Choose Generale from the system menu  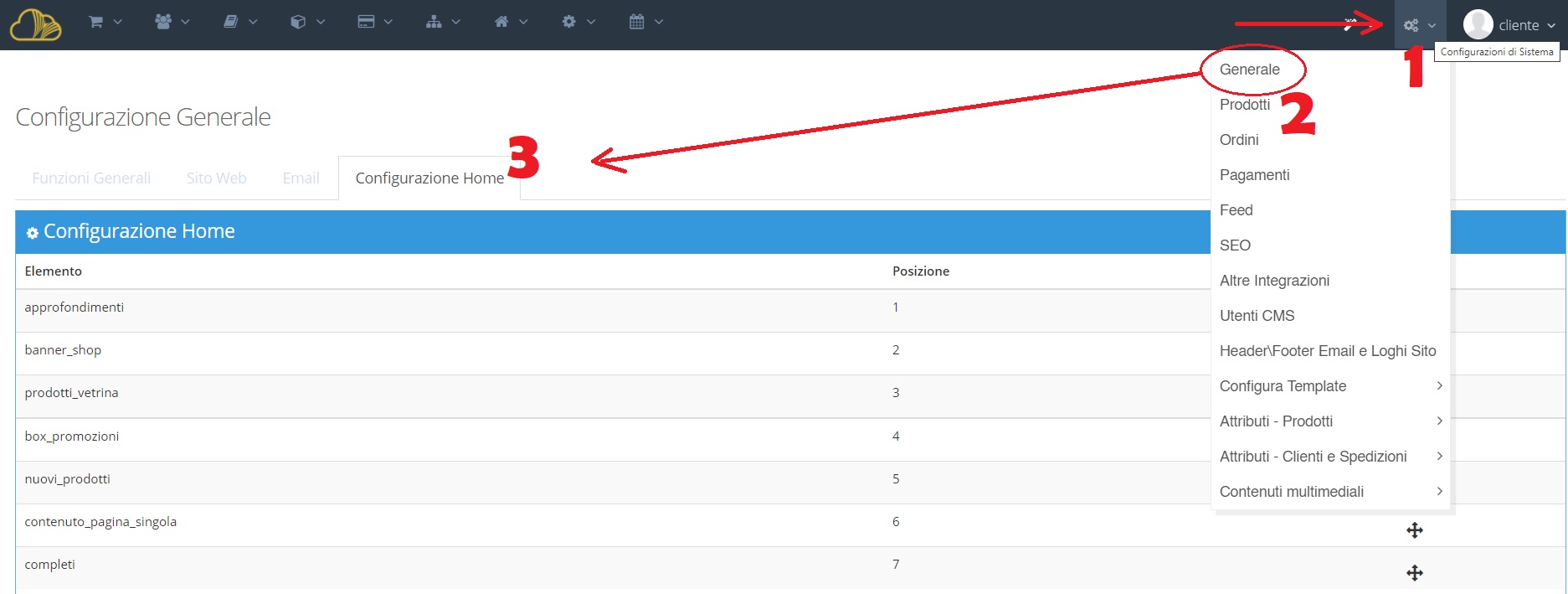click(x=1249, y=70)
